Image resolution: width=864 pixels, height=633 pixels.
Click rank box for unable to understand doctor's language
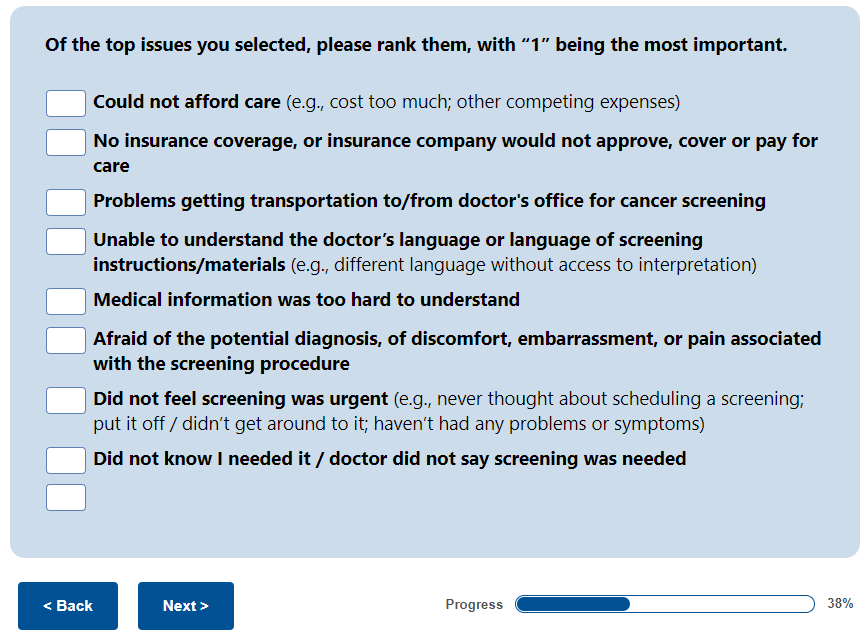66,241
